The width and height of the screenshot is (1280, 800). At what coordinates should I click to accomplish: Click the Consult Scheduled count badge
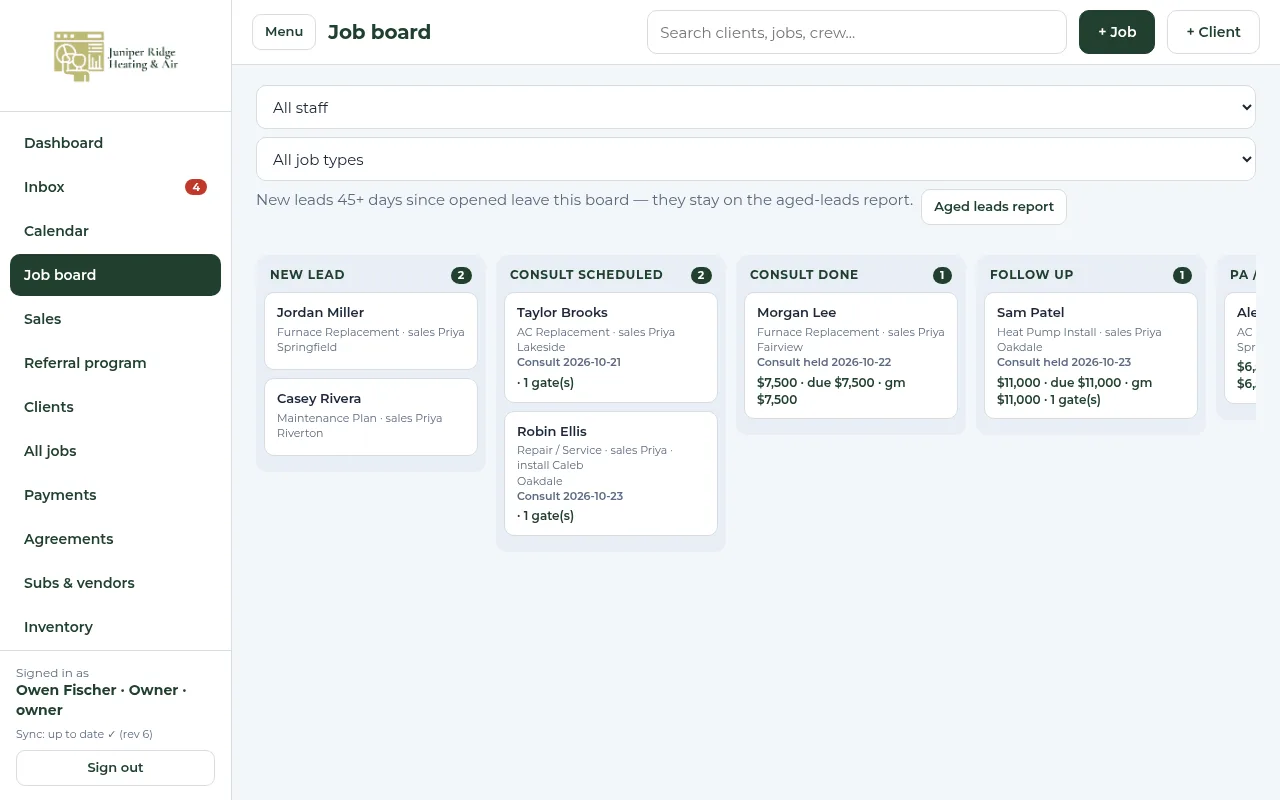click(x=701, y=275)
